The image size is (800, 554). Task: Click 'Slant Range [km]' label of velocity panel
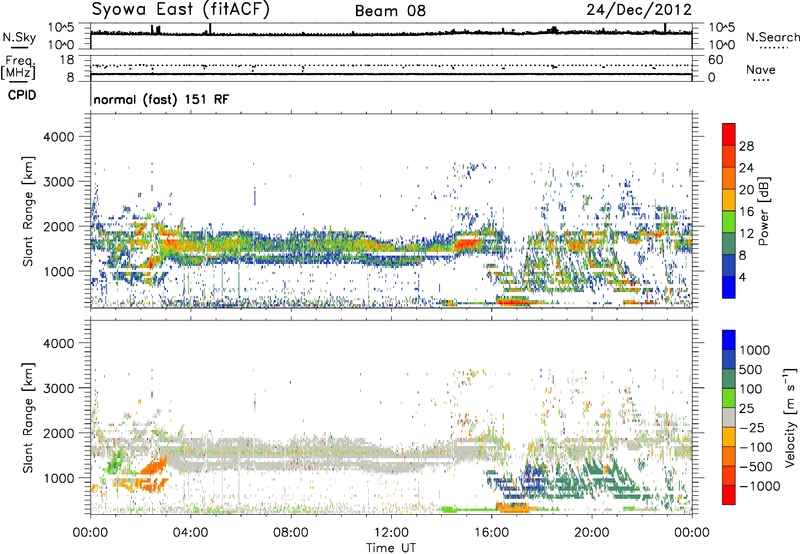(28, 418)
